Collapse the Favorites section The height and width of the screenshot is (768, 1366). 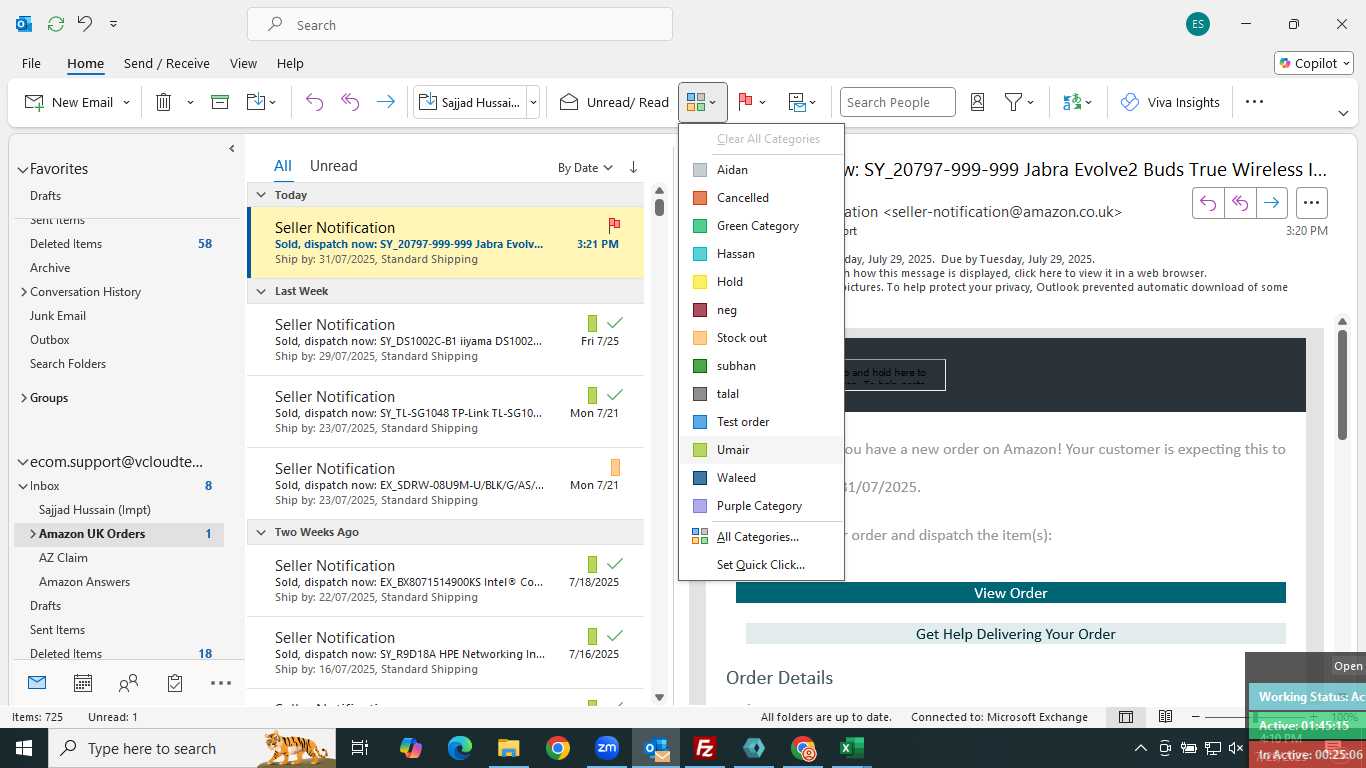coord(22,169)
